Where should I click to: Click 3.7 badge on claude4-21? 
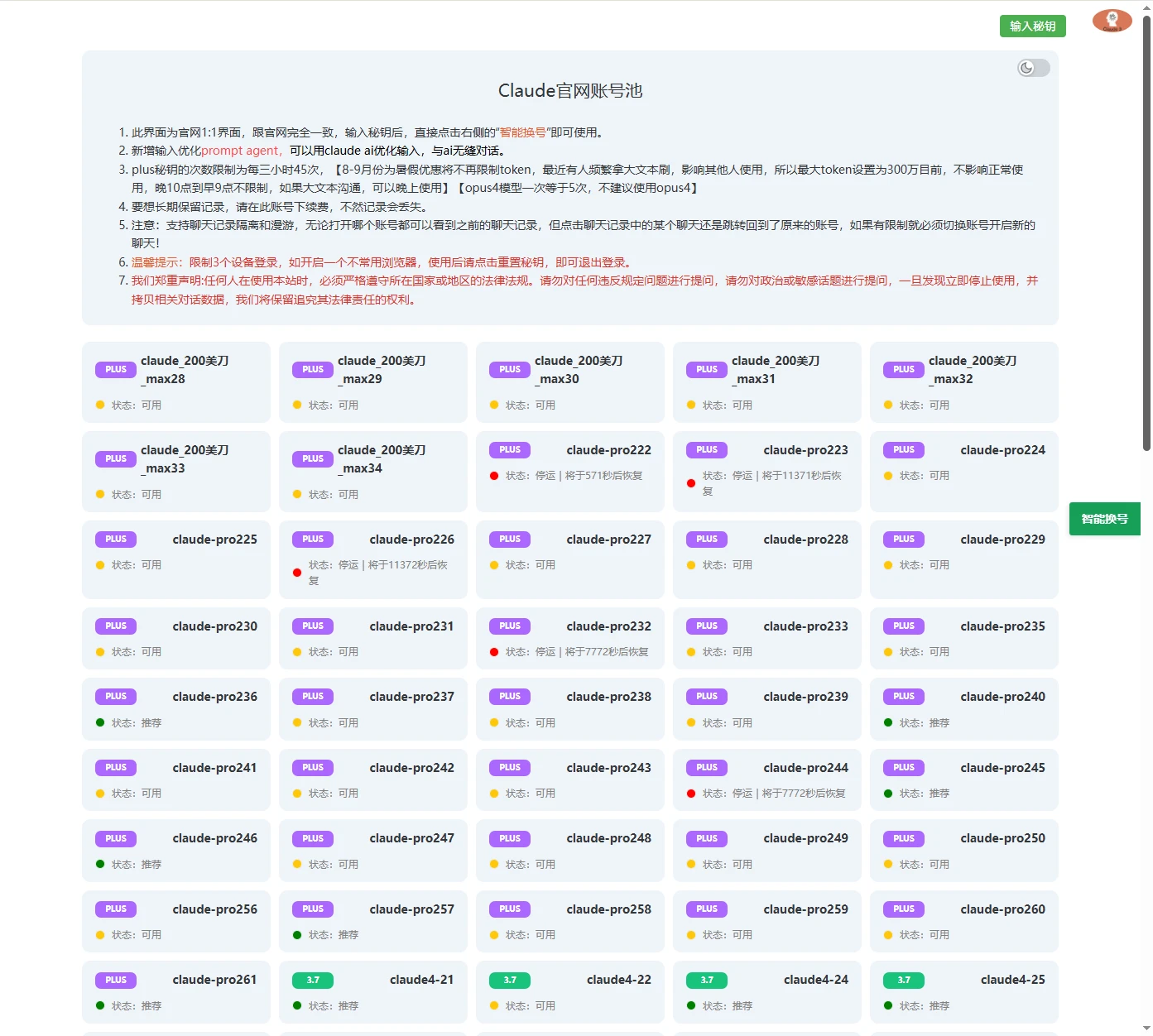313,980
